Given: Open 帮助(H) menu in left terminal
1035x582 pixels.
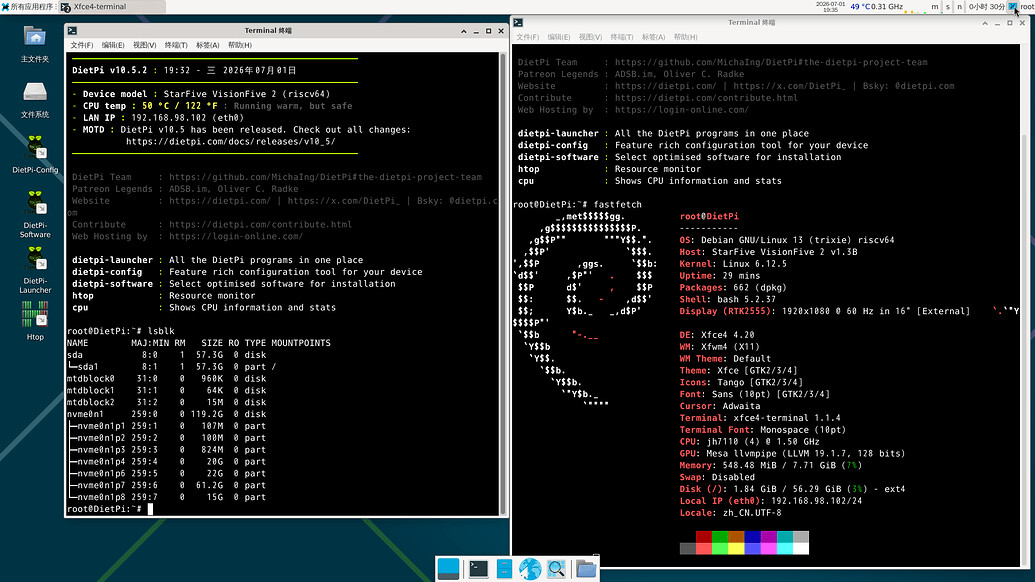Looking at the screenshot, I should click(x=240, y=46).
